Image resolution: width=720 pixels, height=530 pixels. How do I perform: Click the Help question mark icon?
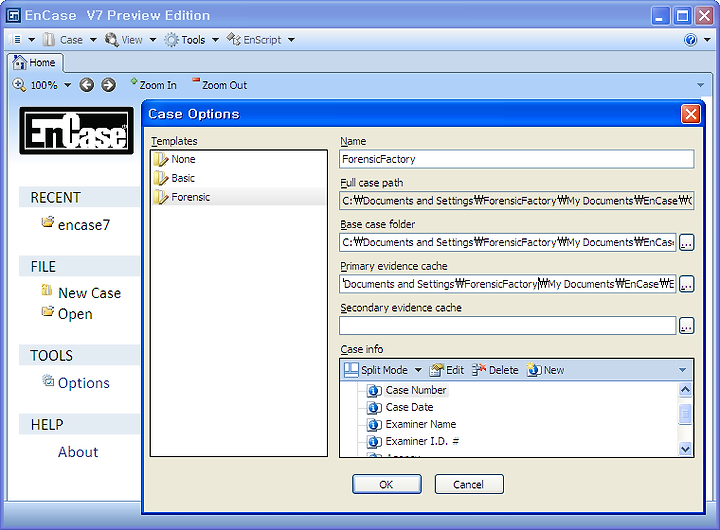coord(690,40)
